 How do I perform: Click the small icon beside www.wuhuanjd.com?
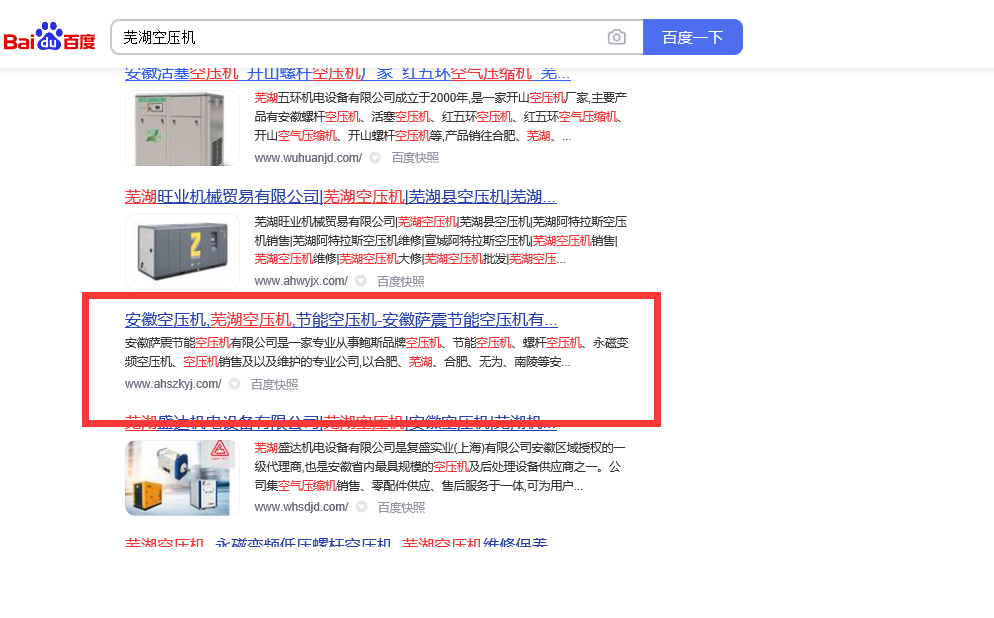pyautogui.click(x=375, y=158)
